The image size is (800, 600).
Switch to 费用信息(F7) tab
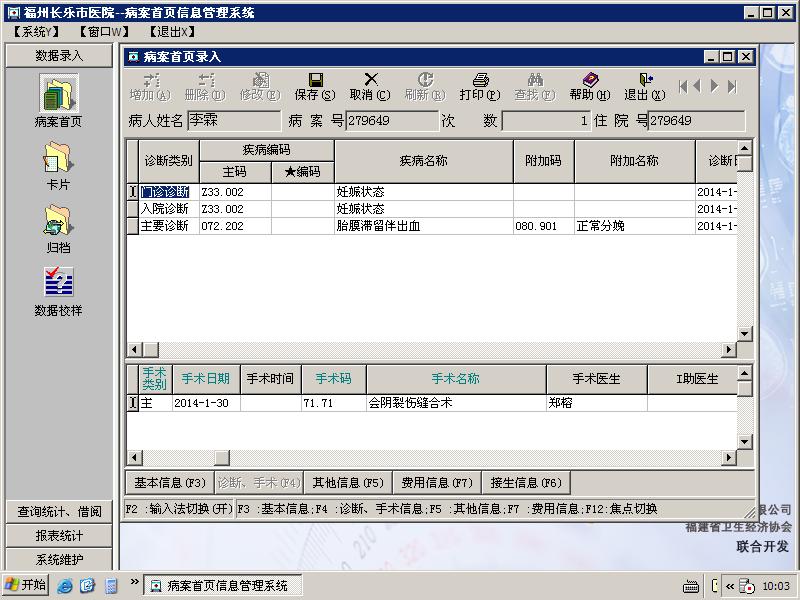[437, 483]
